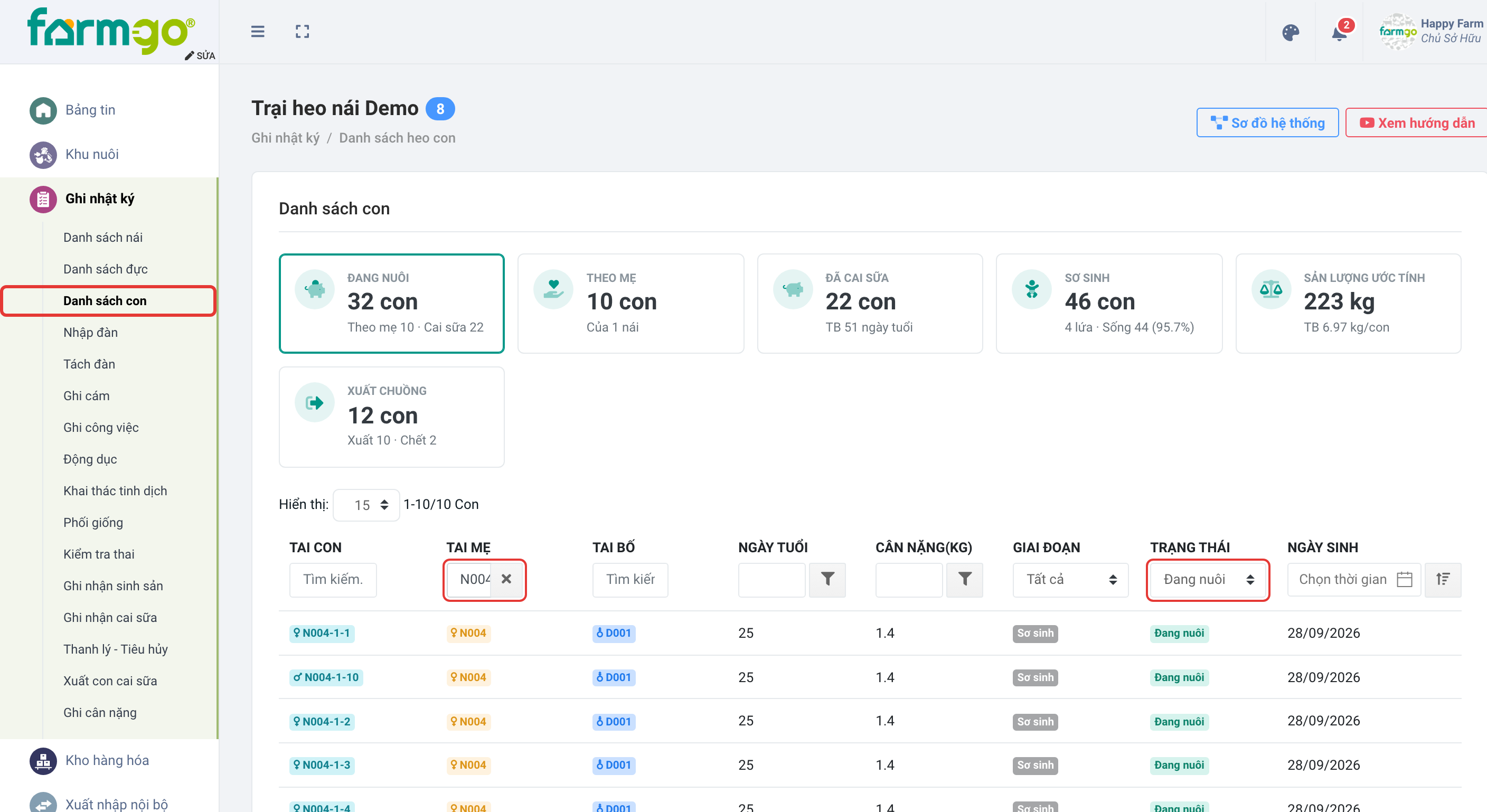Image resolution: width=1487 pixels, height=812 pixels.
Task: Select the Theo mẹ 10 con card
Action: [630, 304]
